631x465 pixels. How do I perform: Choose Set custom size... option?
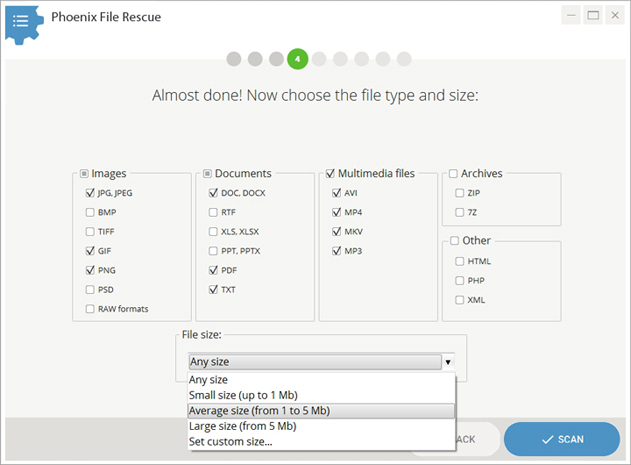tap(322, 442)
